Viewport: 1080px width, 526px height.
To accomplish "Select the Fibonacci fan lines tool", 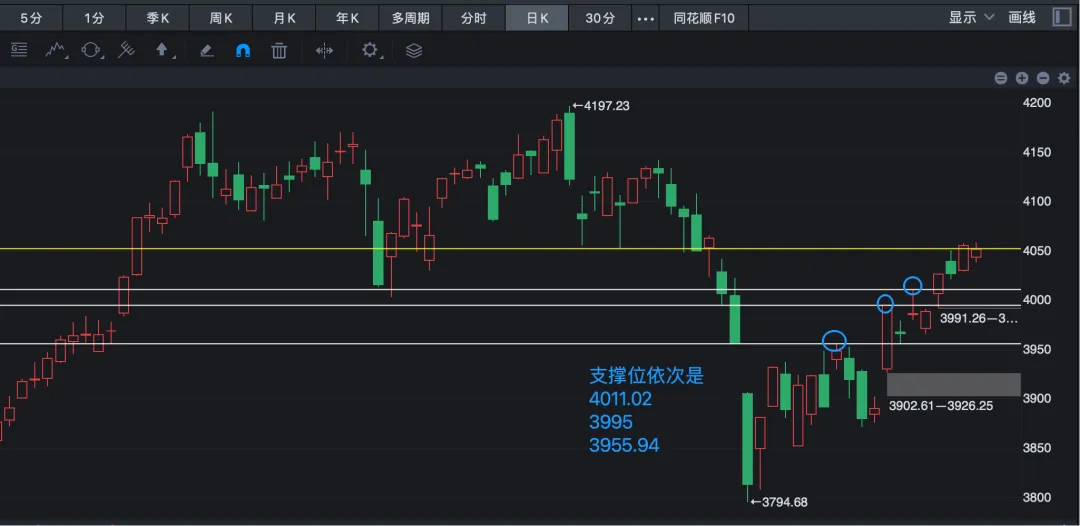I will (x=126, y=50).
